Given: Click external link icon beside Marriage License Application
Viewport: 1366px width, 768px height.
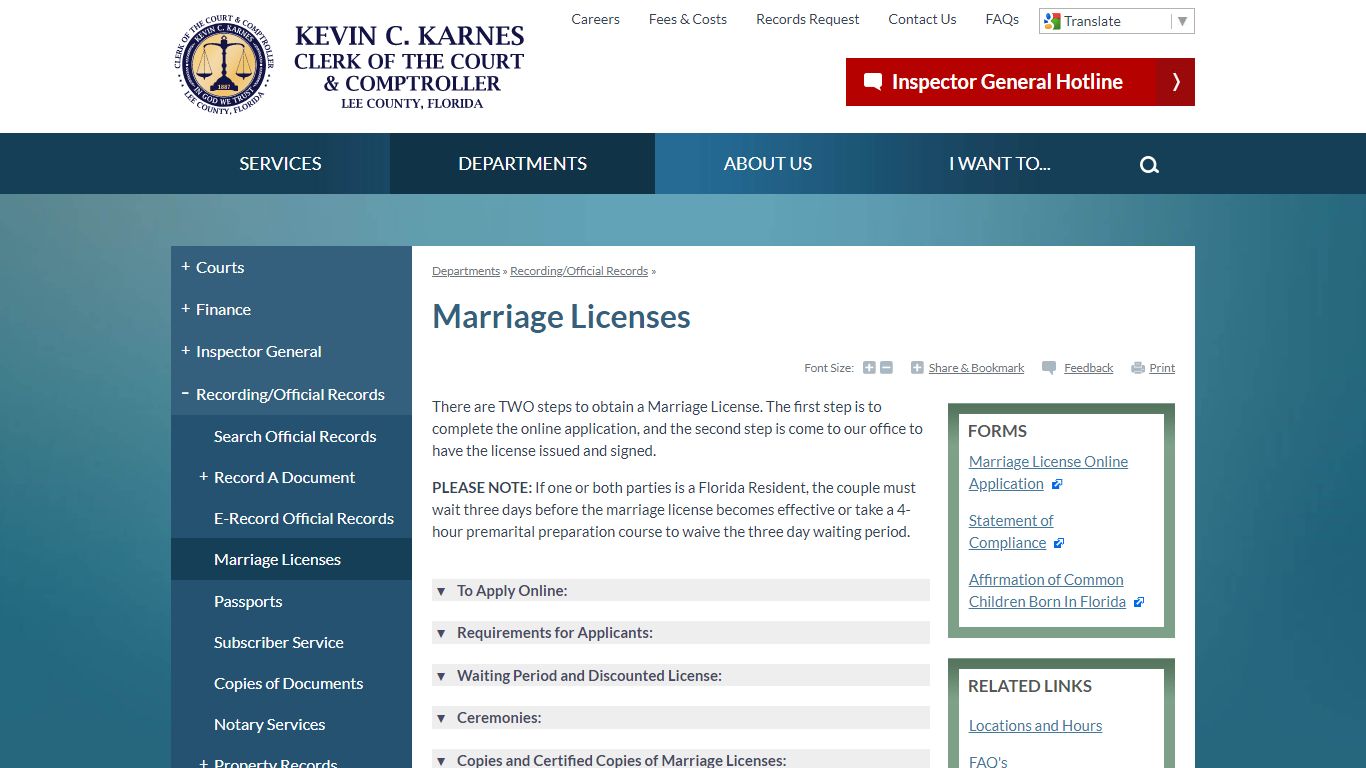Looking at the screenshot, I should (1057, 484).
